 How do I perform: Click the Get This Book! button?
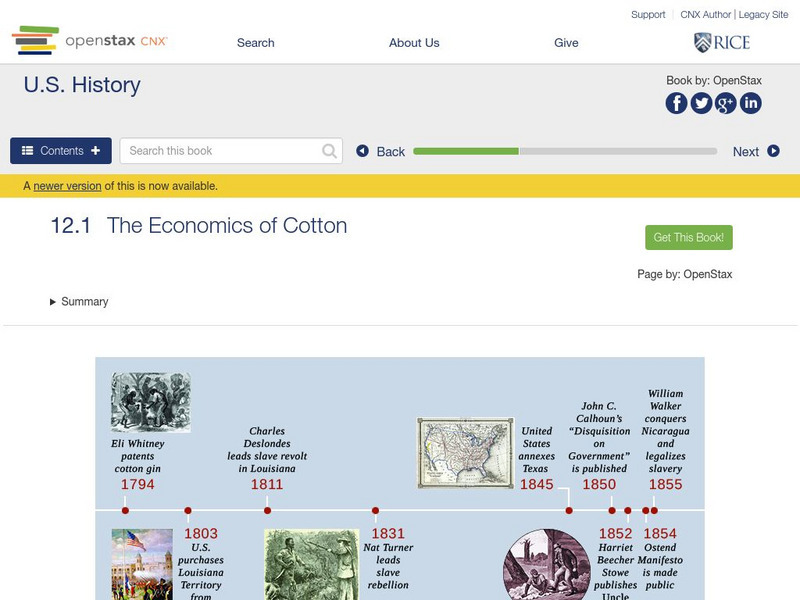(689, 238)
